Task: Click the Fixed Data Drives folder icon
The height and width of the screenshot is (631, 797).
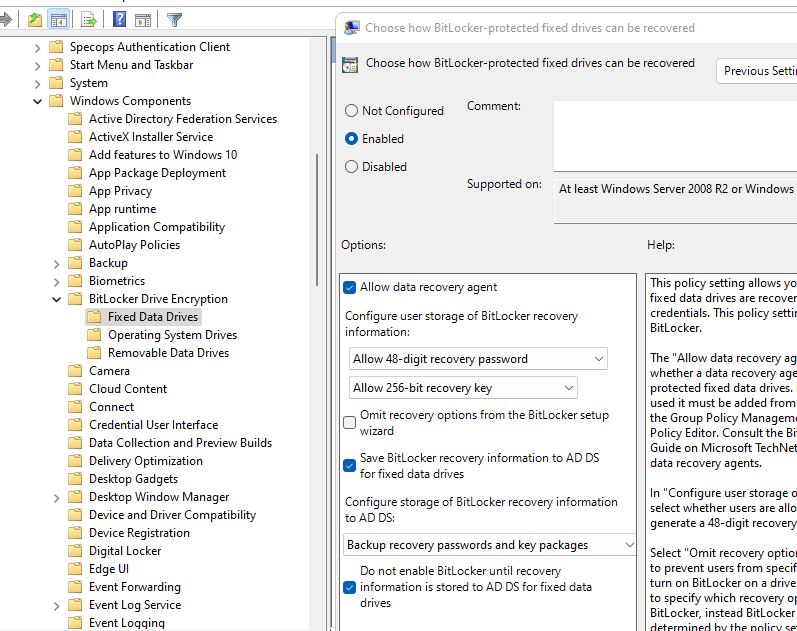Action: 94,317
